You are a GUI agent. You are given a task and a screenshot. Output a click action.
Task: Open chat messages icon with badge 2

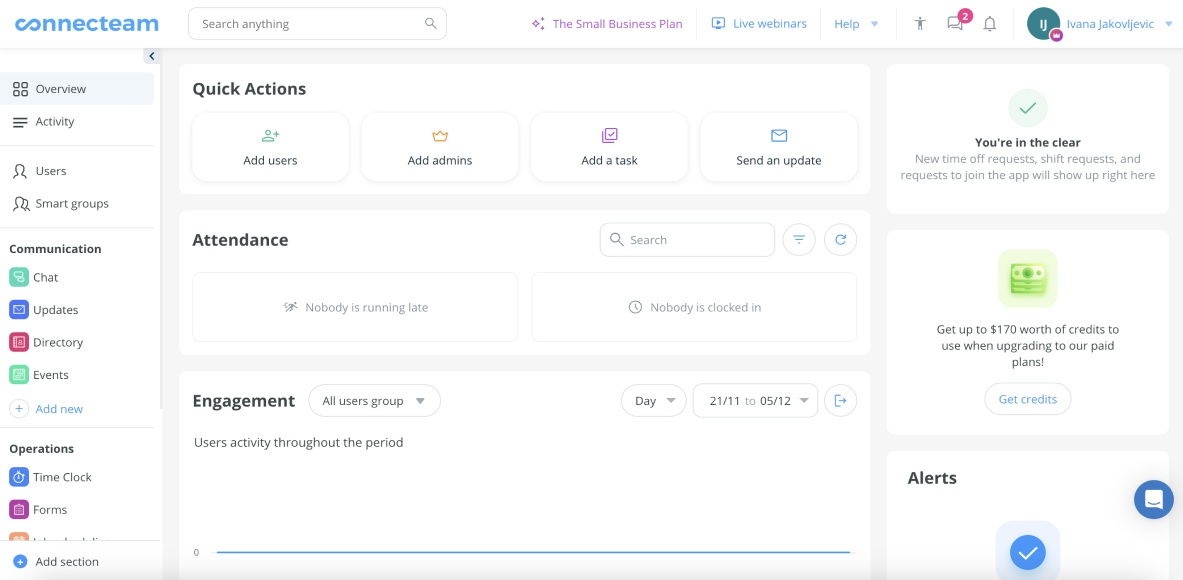point(956,23)
